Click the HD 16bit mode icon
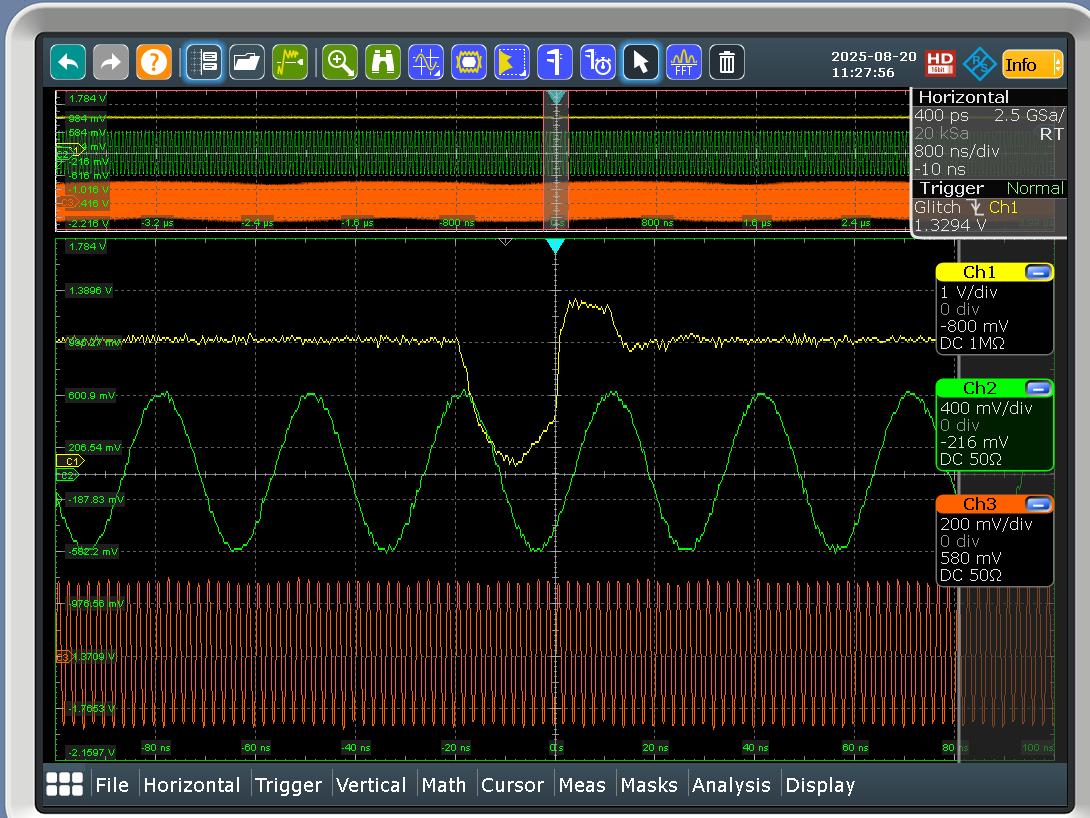Viewport: 1090px width, 818px height. point(940,64)
